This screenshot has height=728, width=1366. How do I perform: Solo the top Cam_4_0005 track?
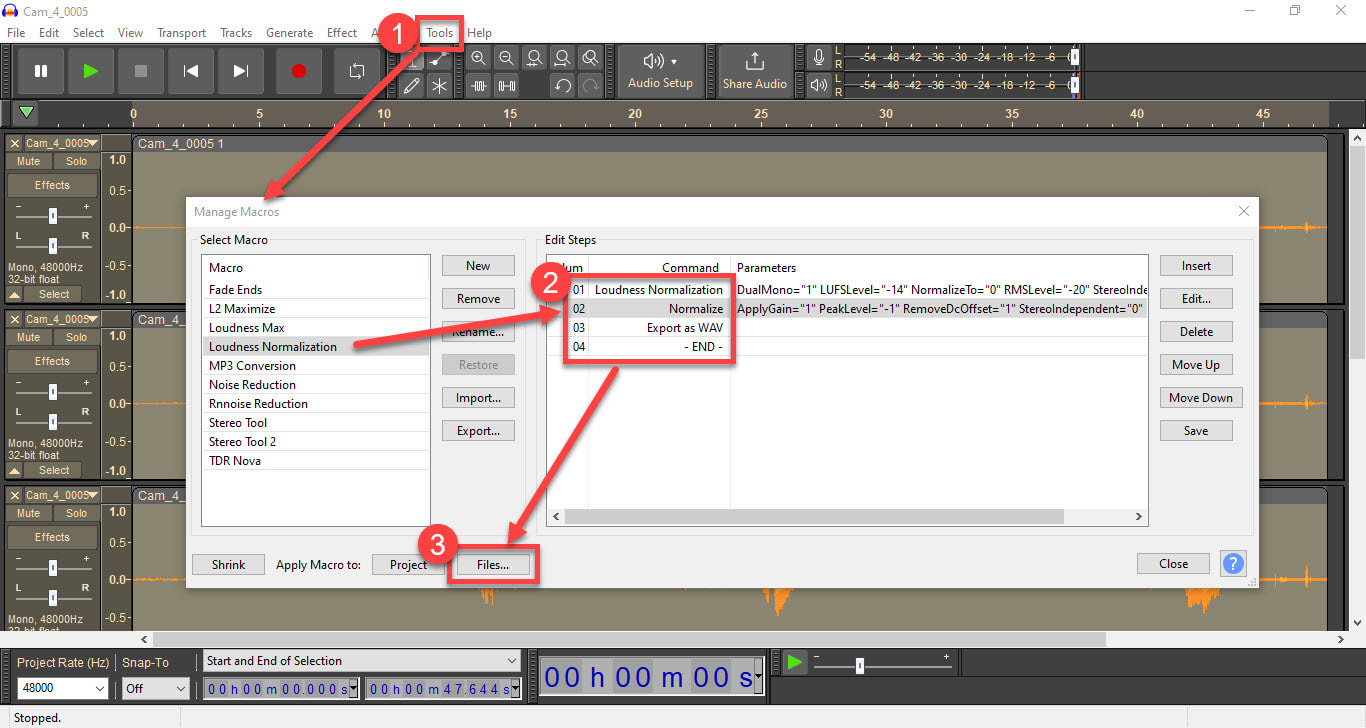point(77,161)
